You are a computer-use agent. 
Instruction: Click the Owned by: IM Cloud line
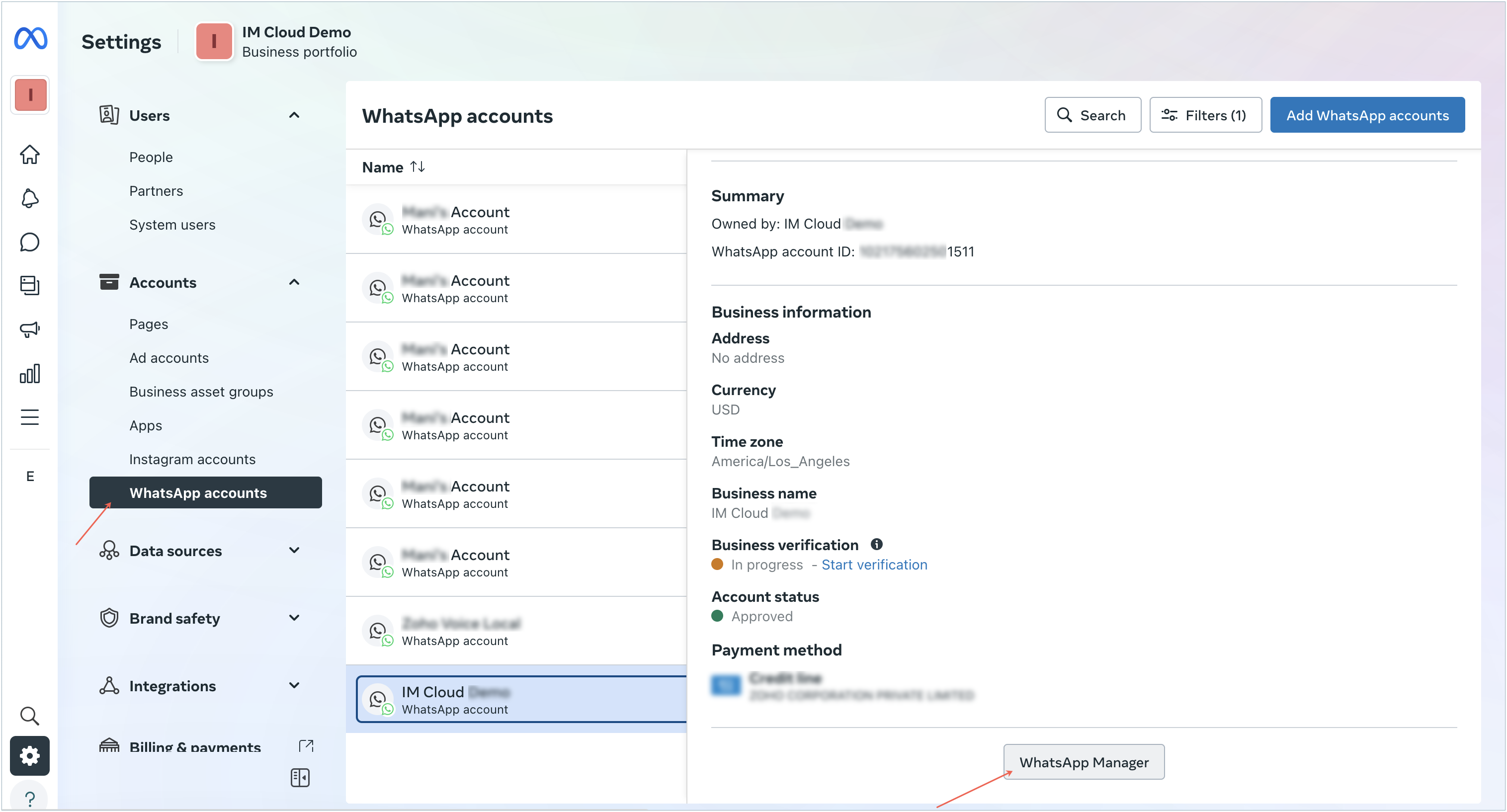coord(797,224)
